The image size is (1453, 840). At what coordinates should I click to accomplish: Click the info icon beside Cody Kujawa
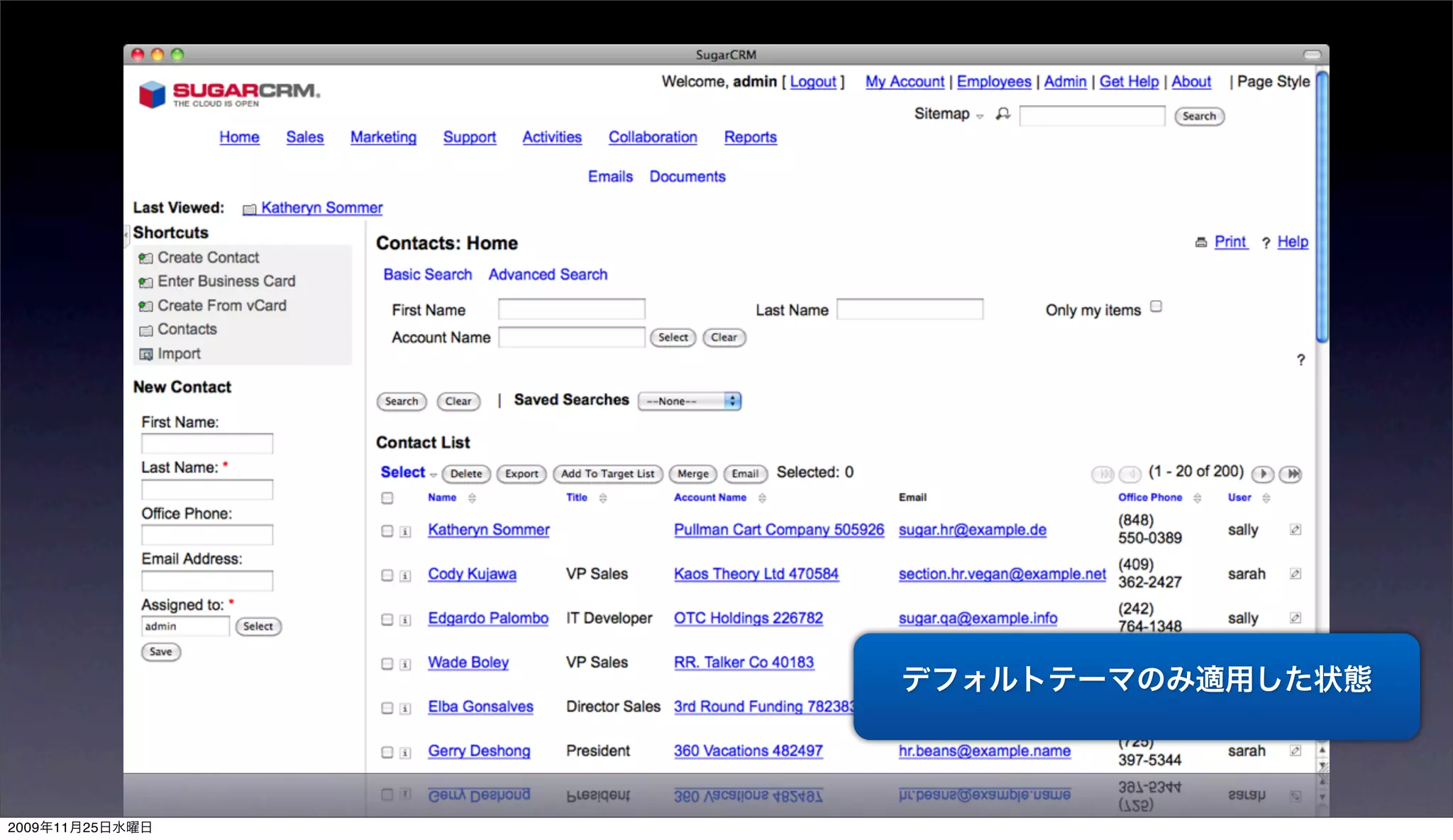405,575
